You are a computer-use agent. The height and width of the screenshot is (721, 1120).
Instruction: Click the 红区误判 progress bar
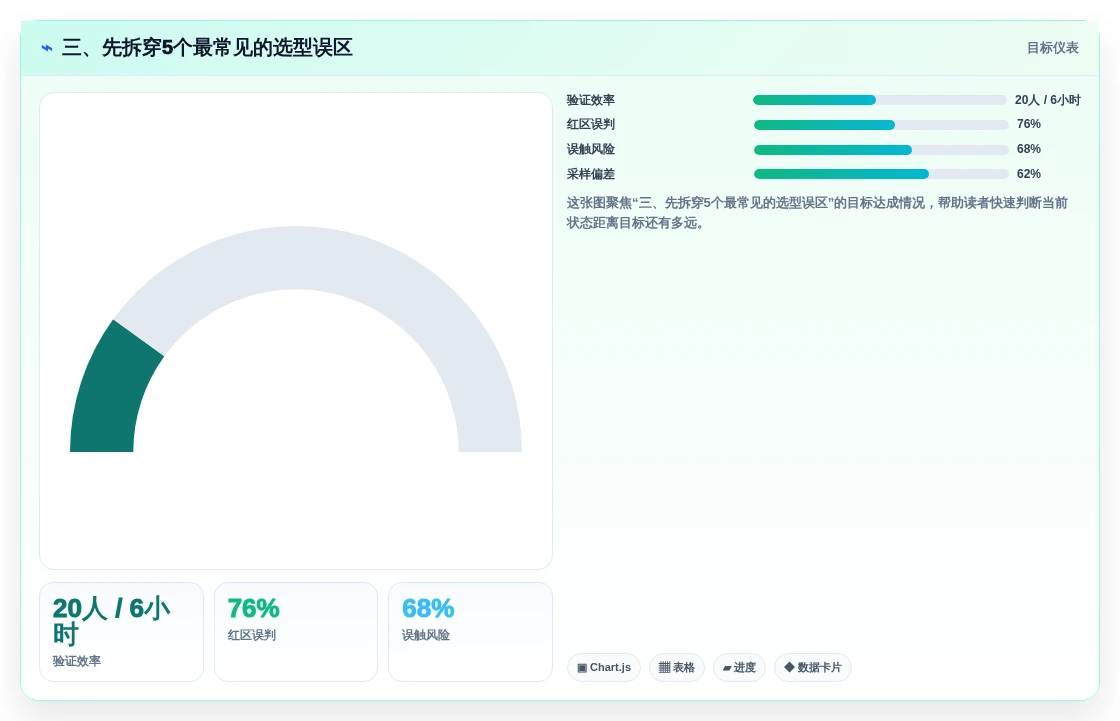click(x=881, y=125)
